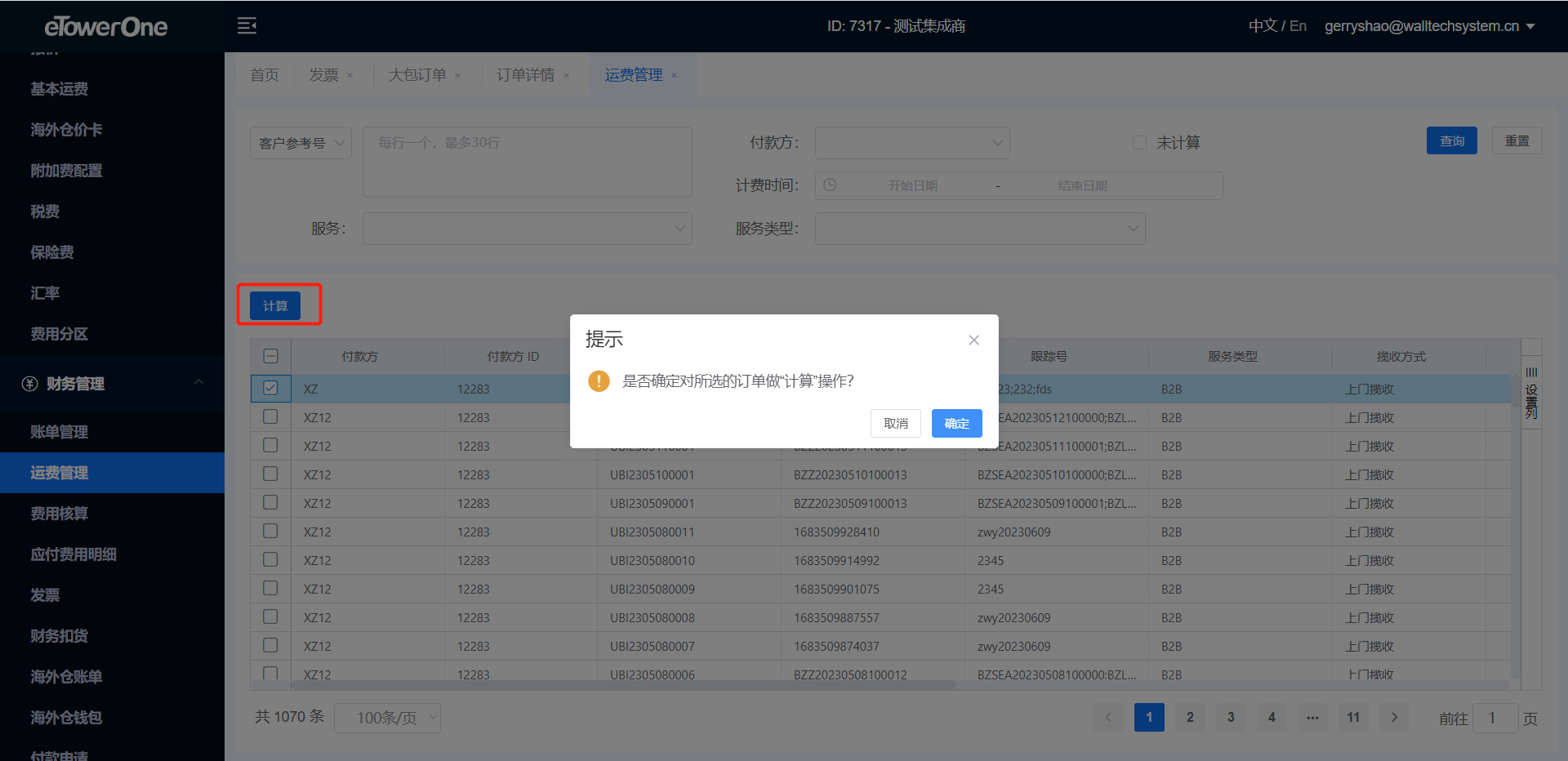Open 账单管理 in the sidebar
The image size is (1568, 761).
click(112, 432)
